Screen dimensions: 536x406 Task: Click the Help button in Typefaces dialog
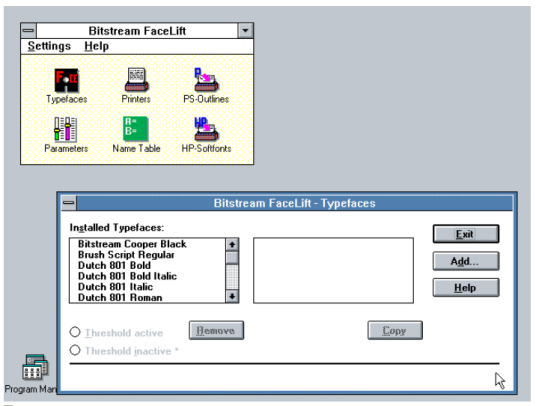coord(466,287)
